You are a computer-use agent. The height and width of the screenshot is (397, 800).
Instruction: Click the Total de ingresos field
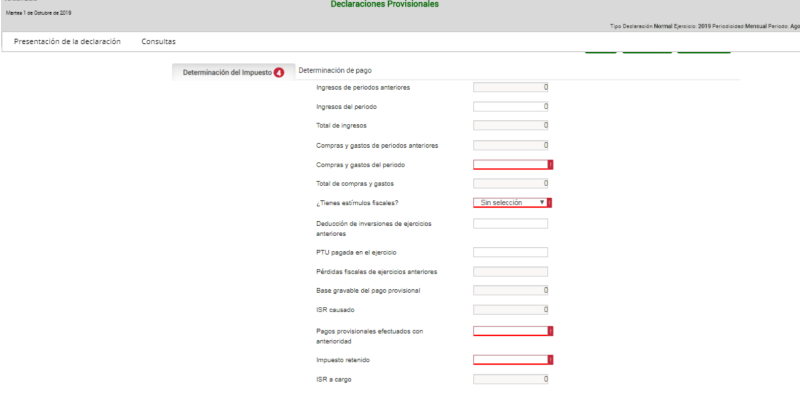pyautogui.click(x=510, y=126)
